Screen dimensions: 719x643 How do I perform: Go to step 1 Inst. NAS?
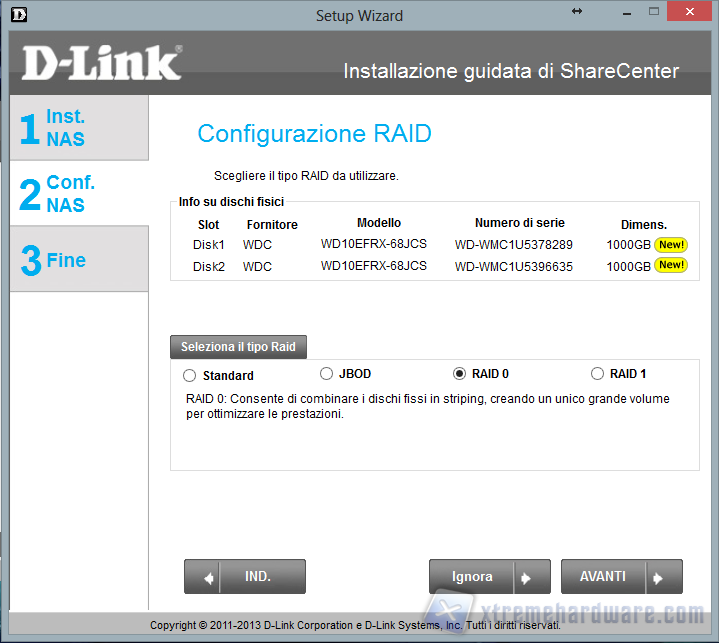click(x=78, y=128)
